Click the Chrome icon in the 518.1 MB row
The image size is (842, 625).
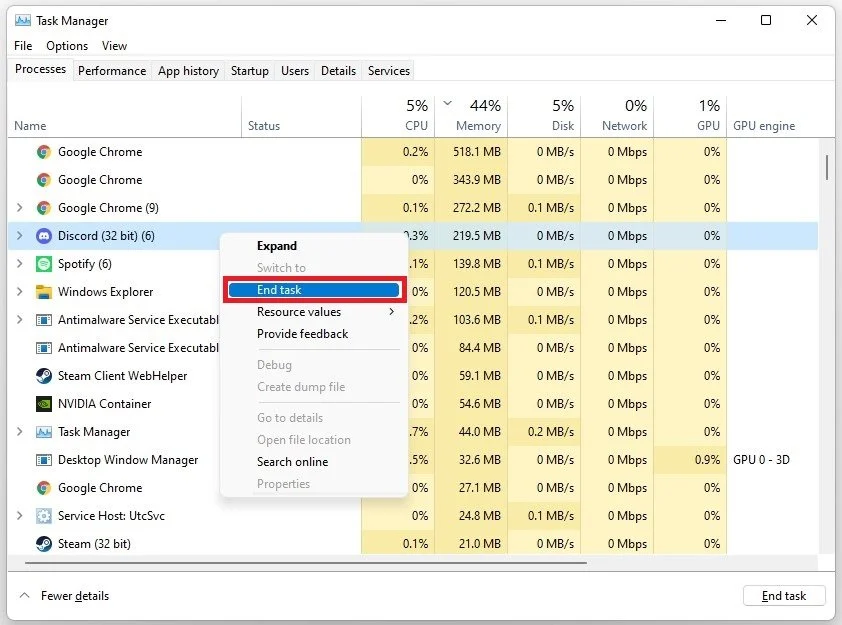tap(43, 152)
